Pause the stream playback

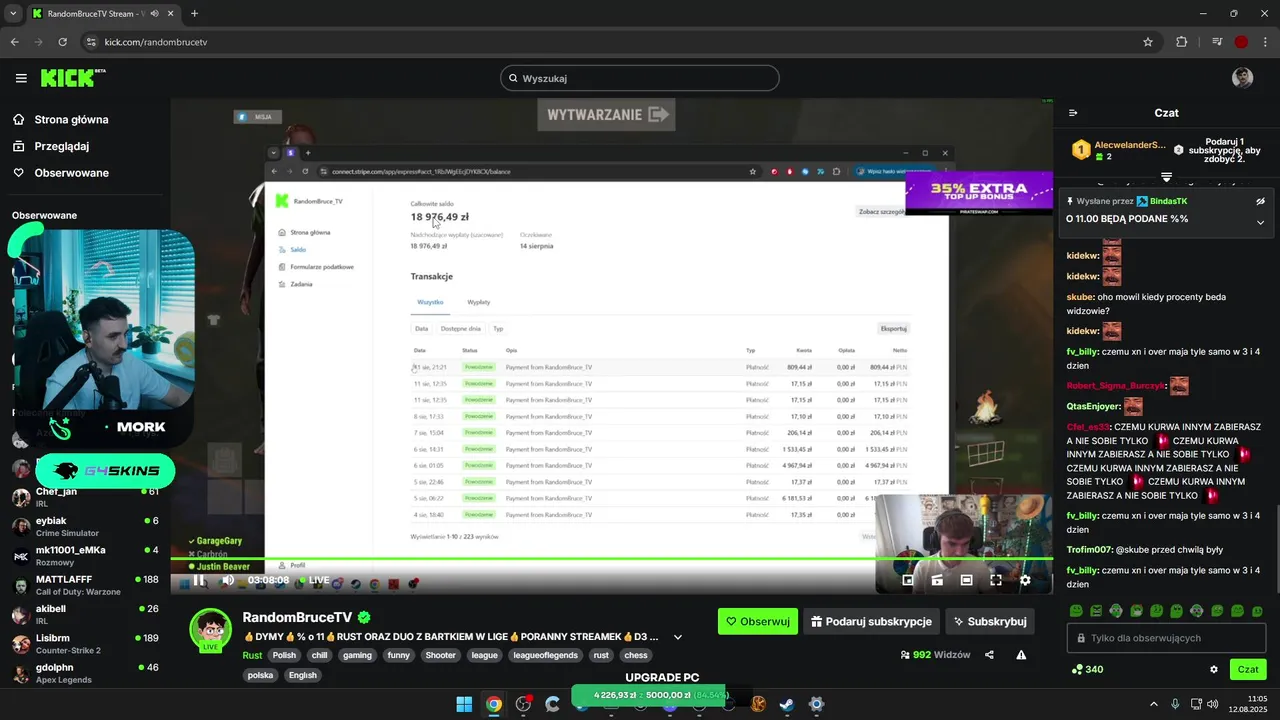coord(199,580)
